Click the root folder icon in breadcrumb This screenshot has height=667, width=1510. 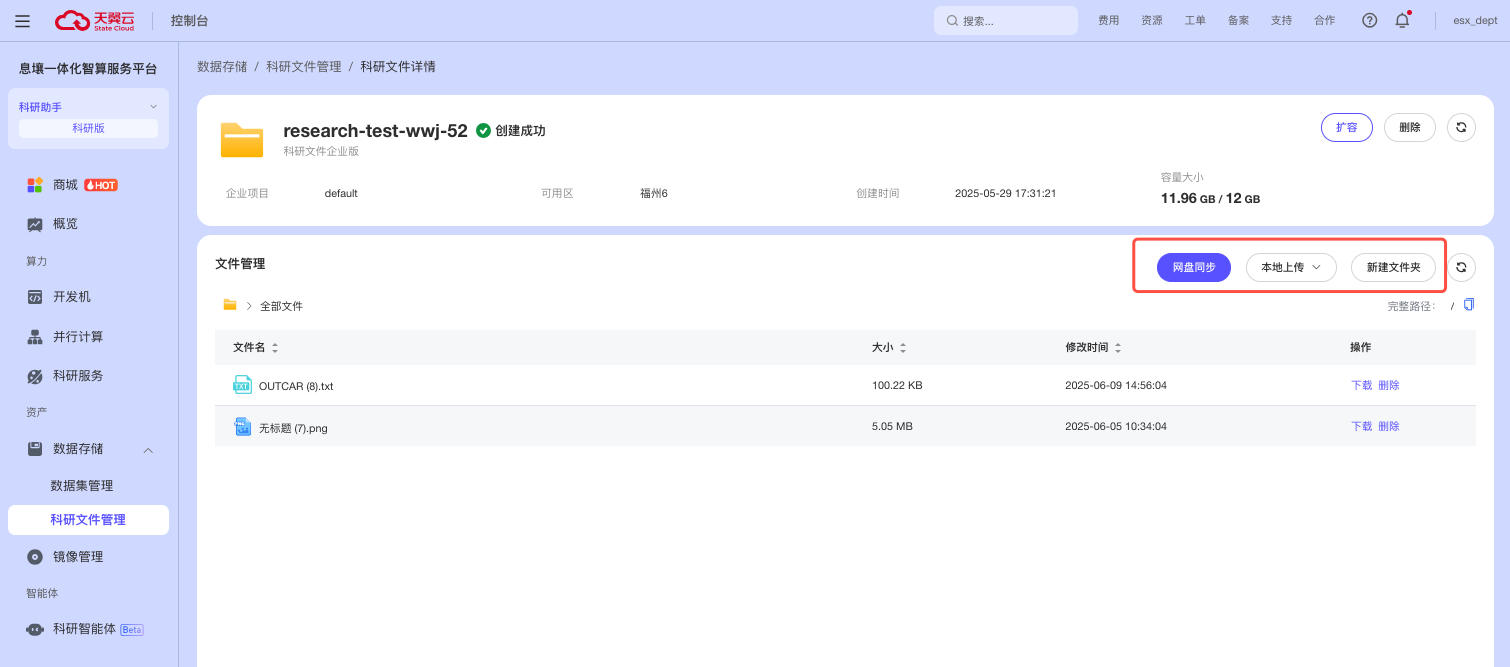pyautogui.click(x=230, y=305)
